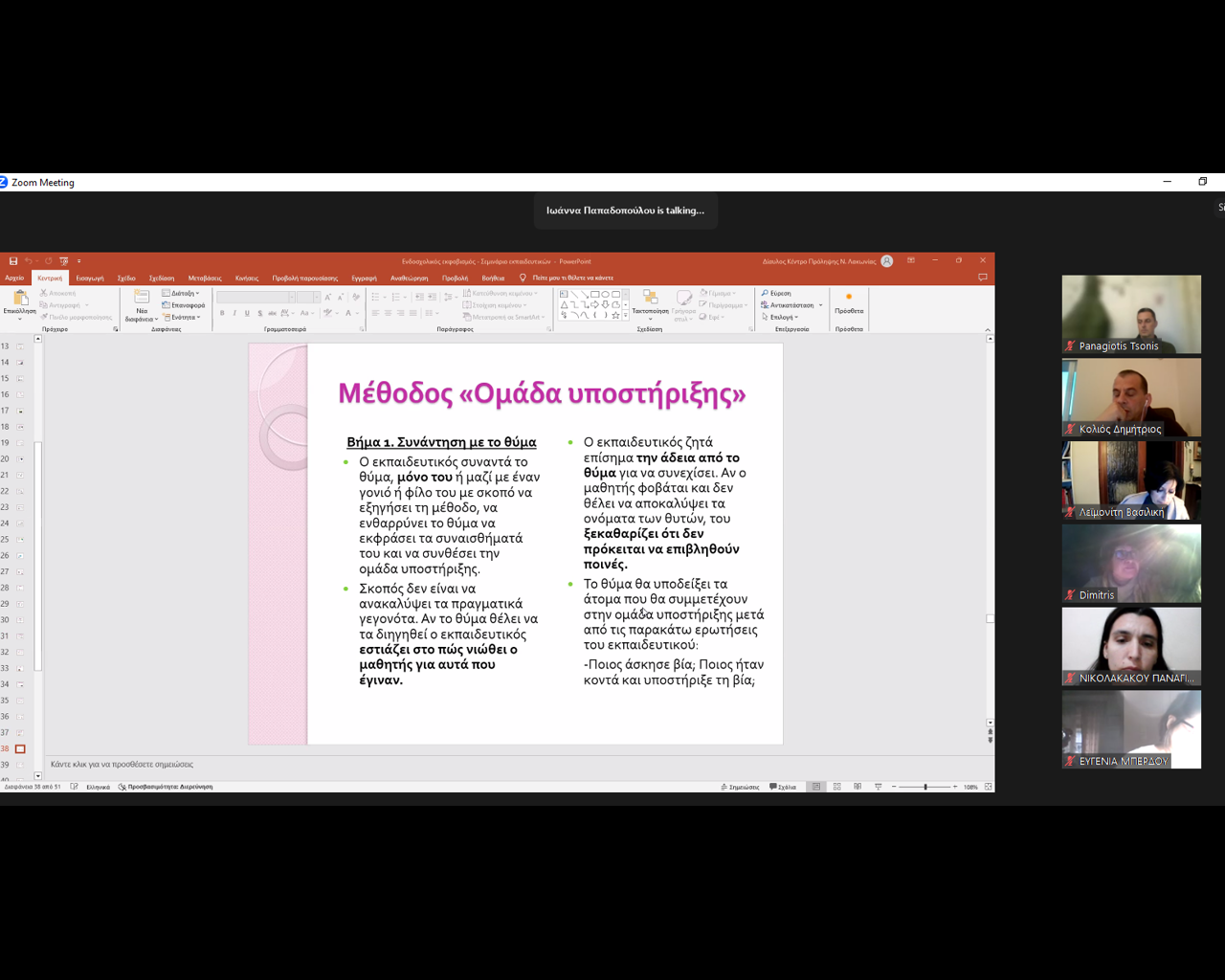Toggle the Σχόλια comments pane
This screenshot has width=1225, height=980.
pos(783,787)
